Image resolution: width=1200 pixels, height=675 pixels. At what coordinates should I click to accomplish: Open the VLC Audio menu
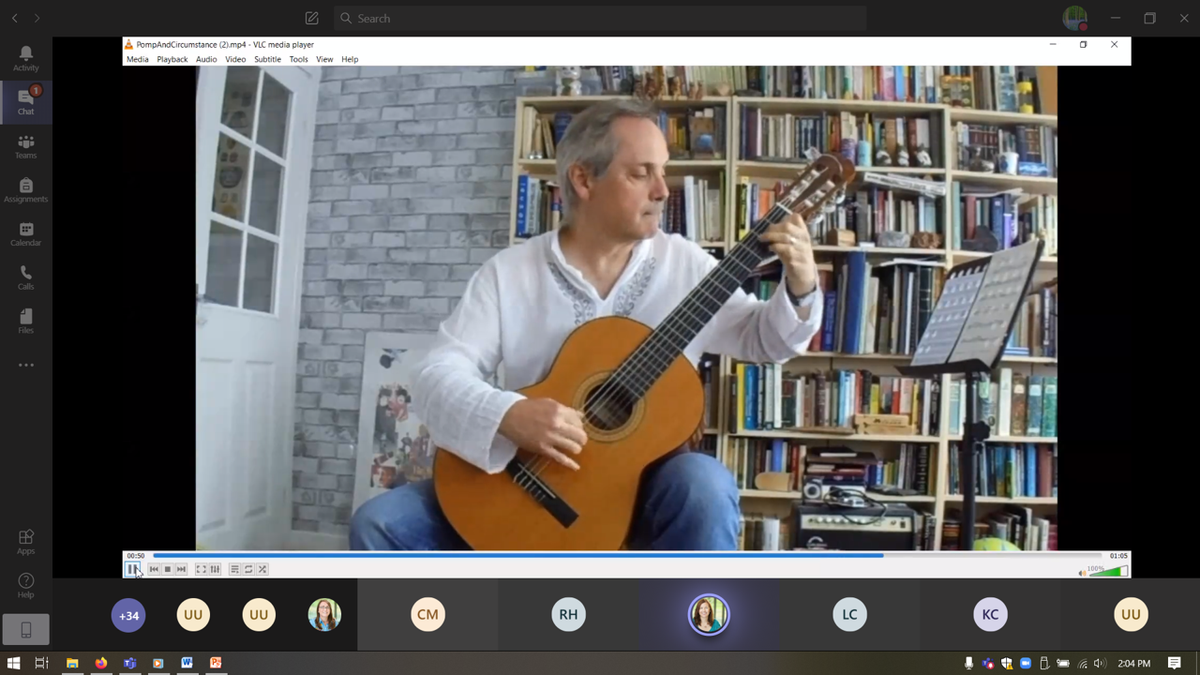(206, 59)
